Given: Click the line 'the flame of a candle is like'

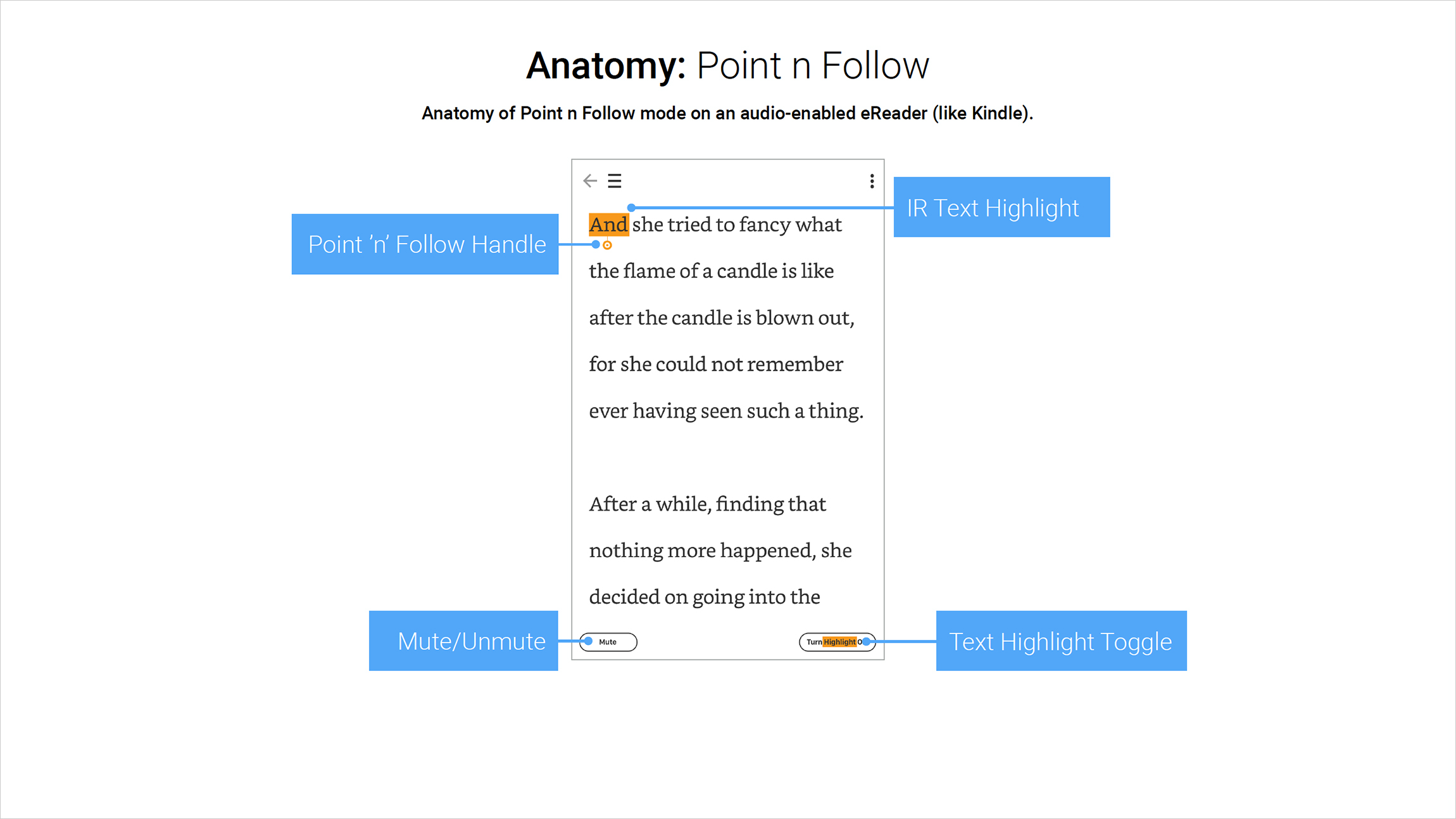Looking at the screenshot, I should (x=711, y=272).
